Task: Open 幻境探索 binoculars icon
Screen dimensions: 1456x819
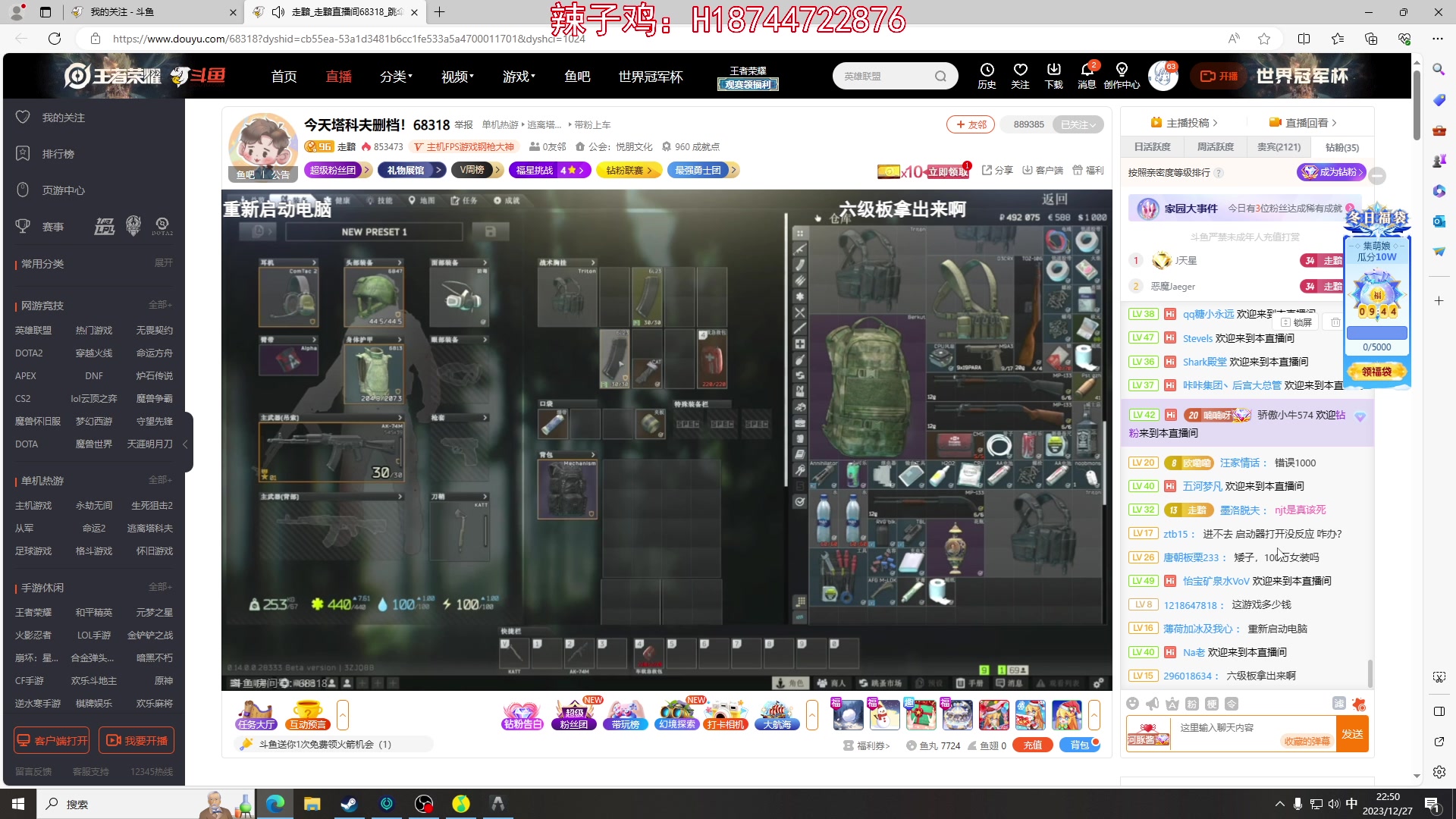Action: click(x=676, y=715)
